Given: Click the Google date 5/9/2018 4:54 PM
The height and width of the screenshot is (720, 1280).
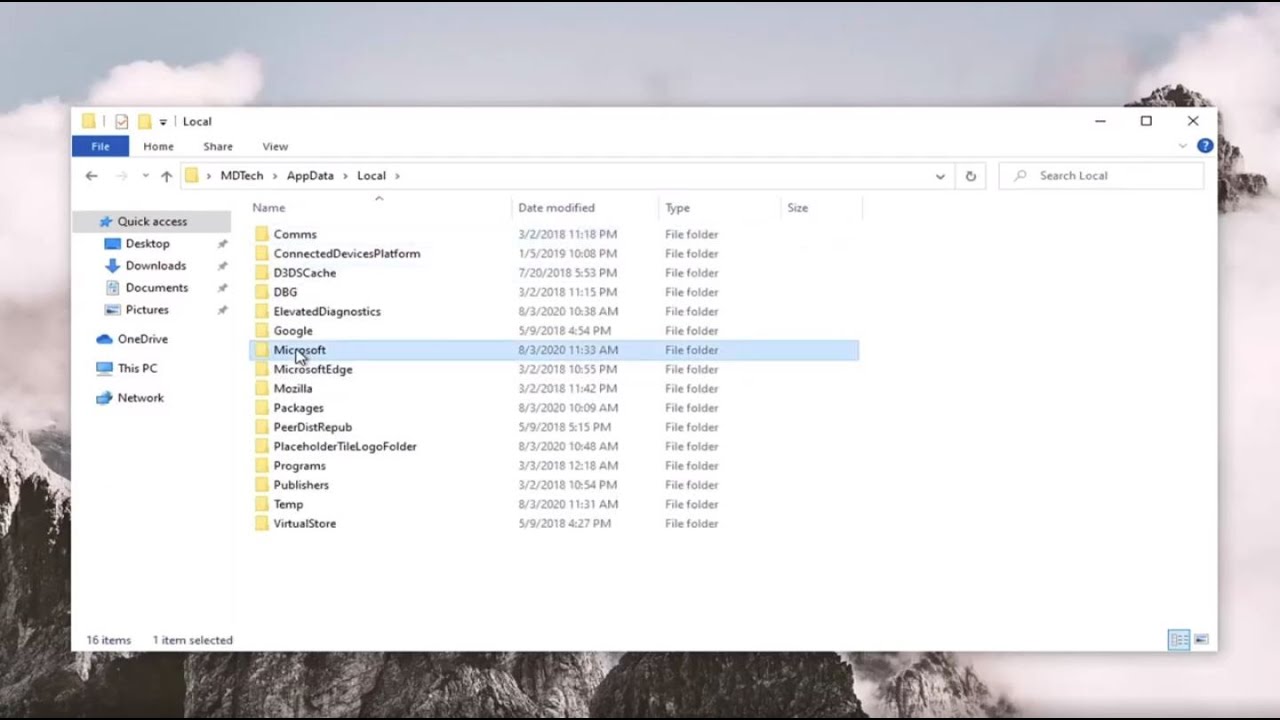Looking at the screenshot, I should pyautogui.click(x=565, y=331).
